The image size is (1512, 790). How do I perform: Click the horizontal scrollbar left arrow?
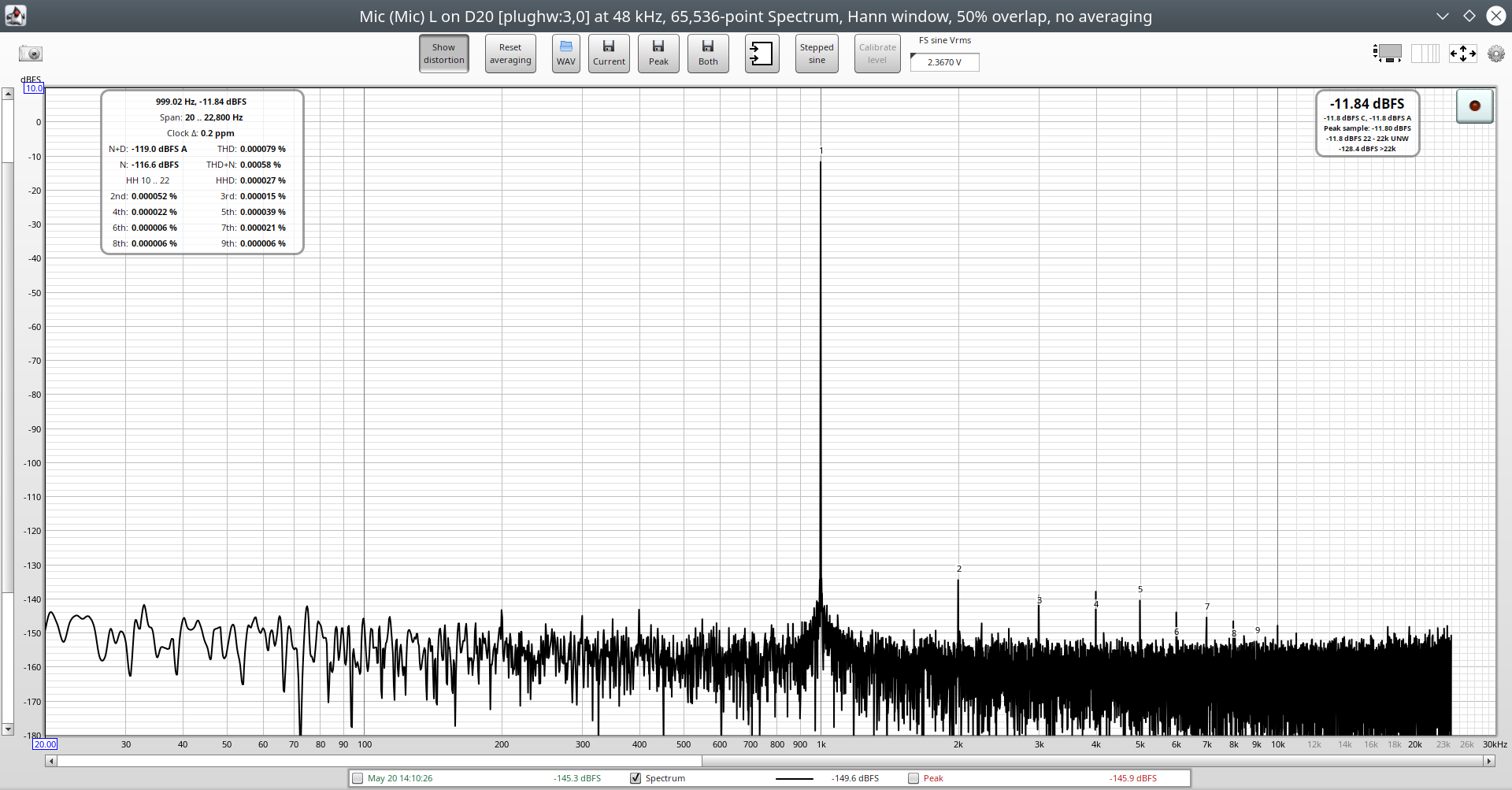(51, 761)
